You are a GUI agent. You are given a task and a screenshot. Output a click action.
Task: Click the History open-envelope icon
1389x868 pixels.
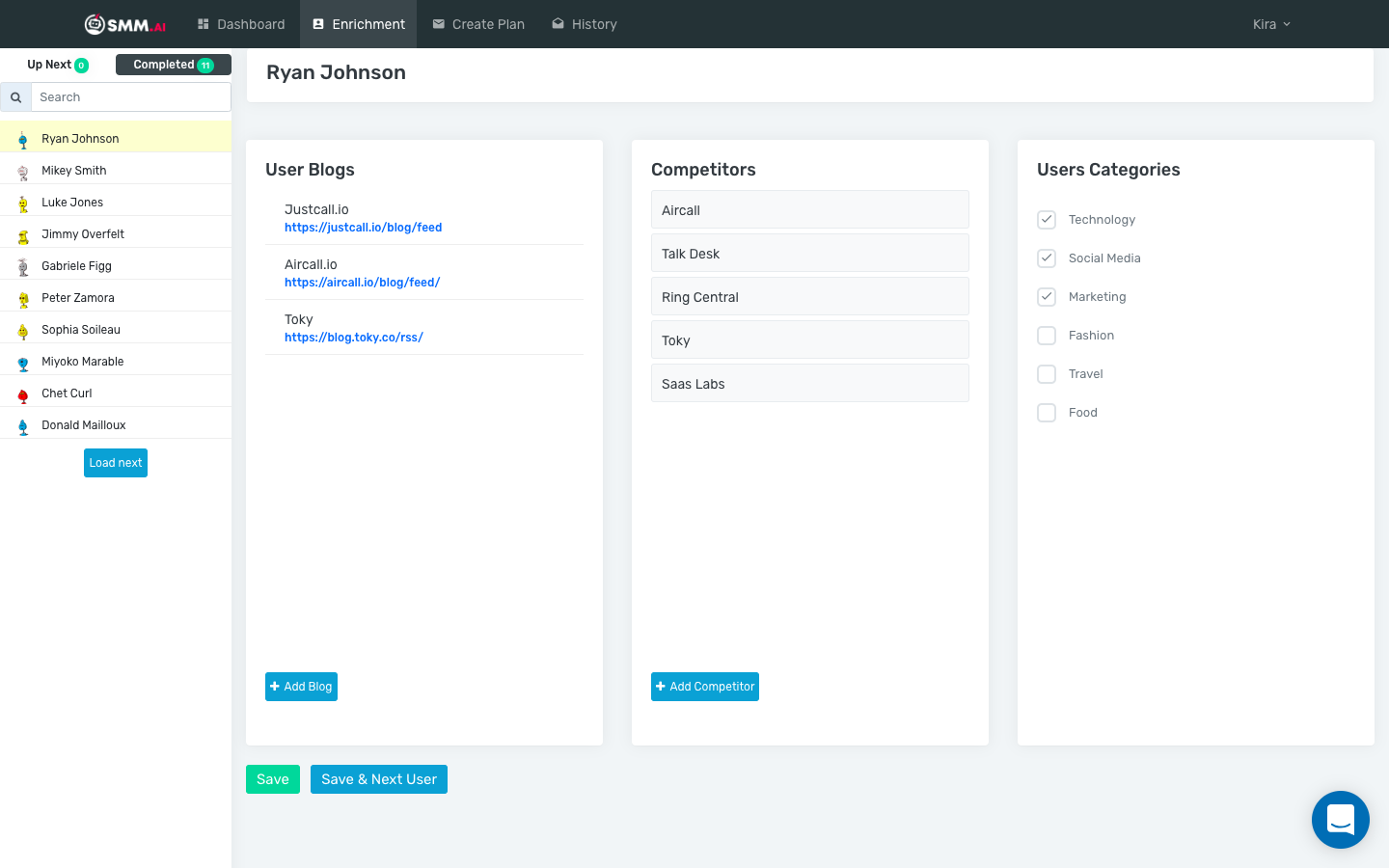tap(558, 24)
